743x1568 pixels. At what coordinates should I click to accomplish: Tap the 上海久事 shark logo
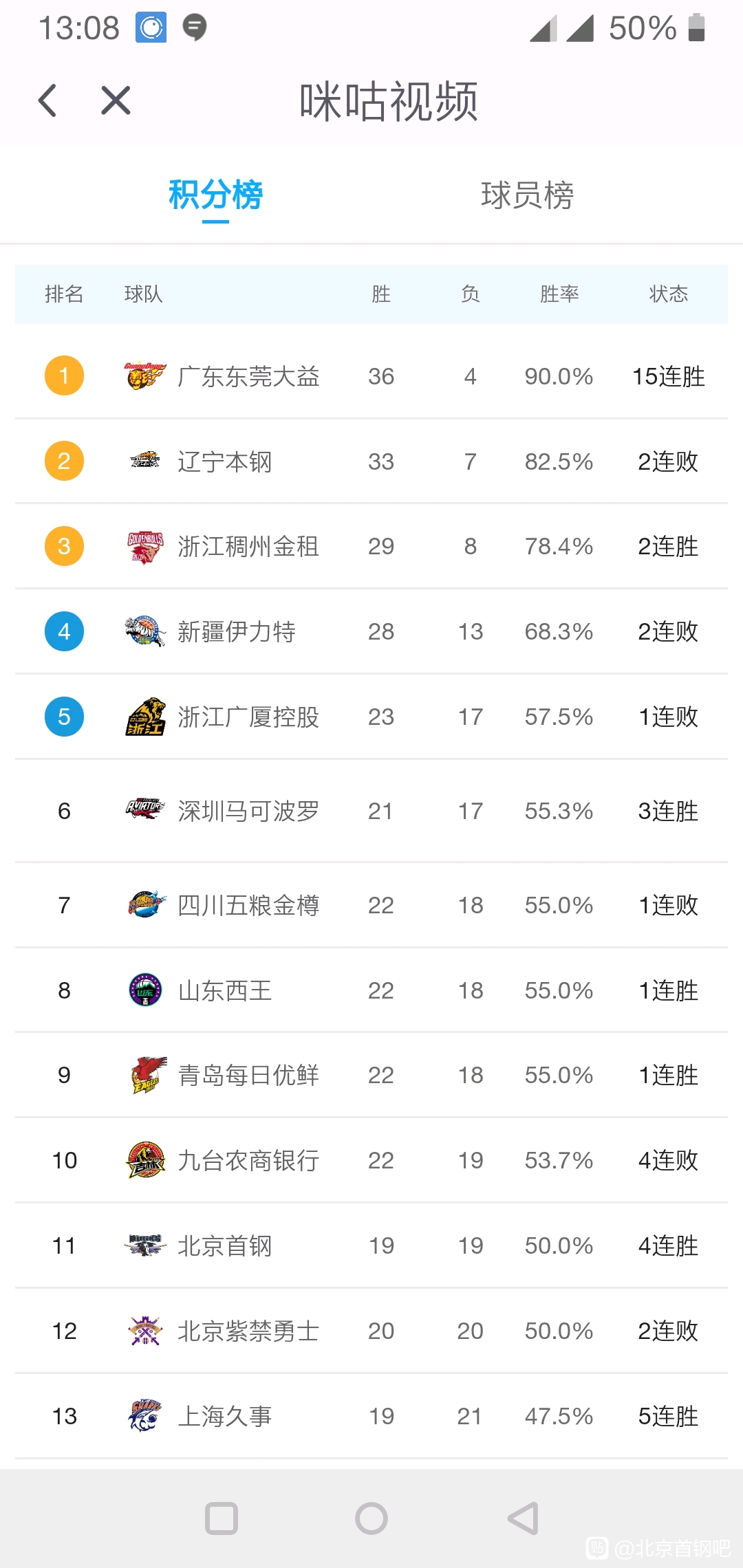pyautogui.click(x=145, y=1415)
